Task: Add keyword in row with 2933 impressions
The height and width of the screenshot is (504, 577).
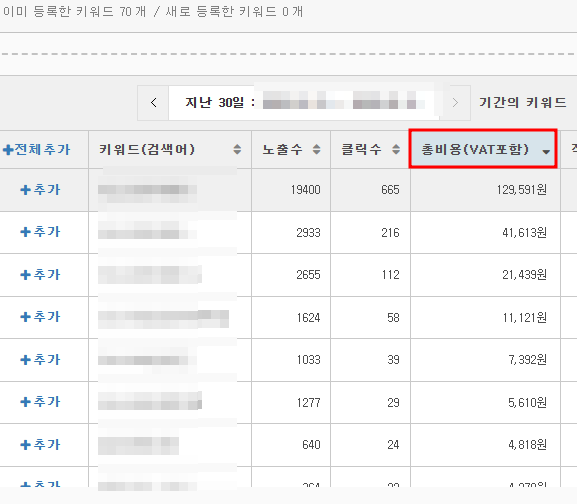Action: click(x=40, y=232)
